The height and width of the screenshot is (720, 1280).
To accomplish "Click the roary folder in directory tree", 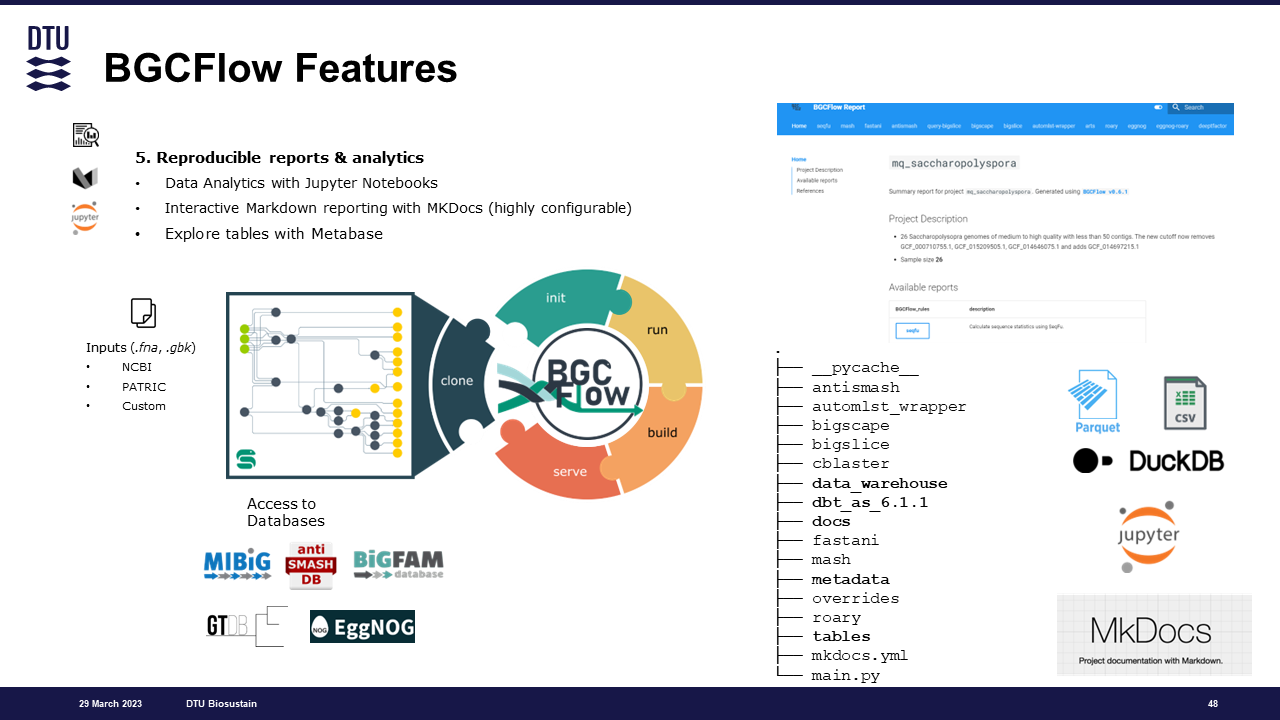I will [x=836, y=617].
